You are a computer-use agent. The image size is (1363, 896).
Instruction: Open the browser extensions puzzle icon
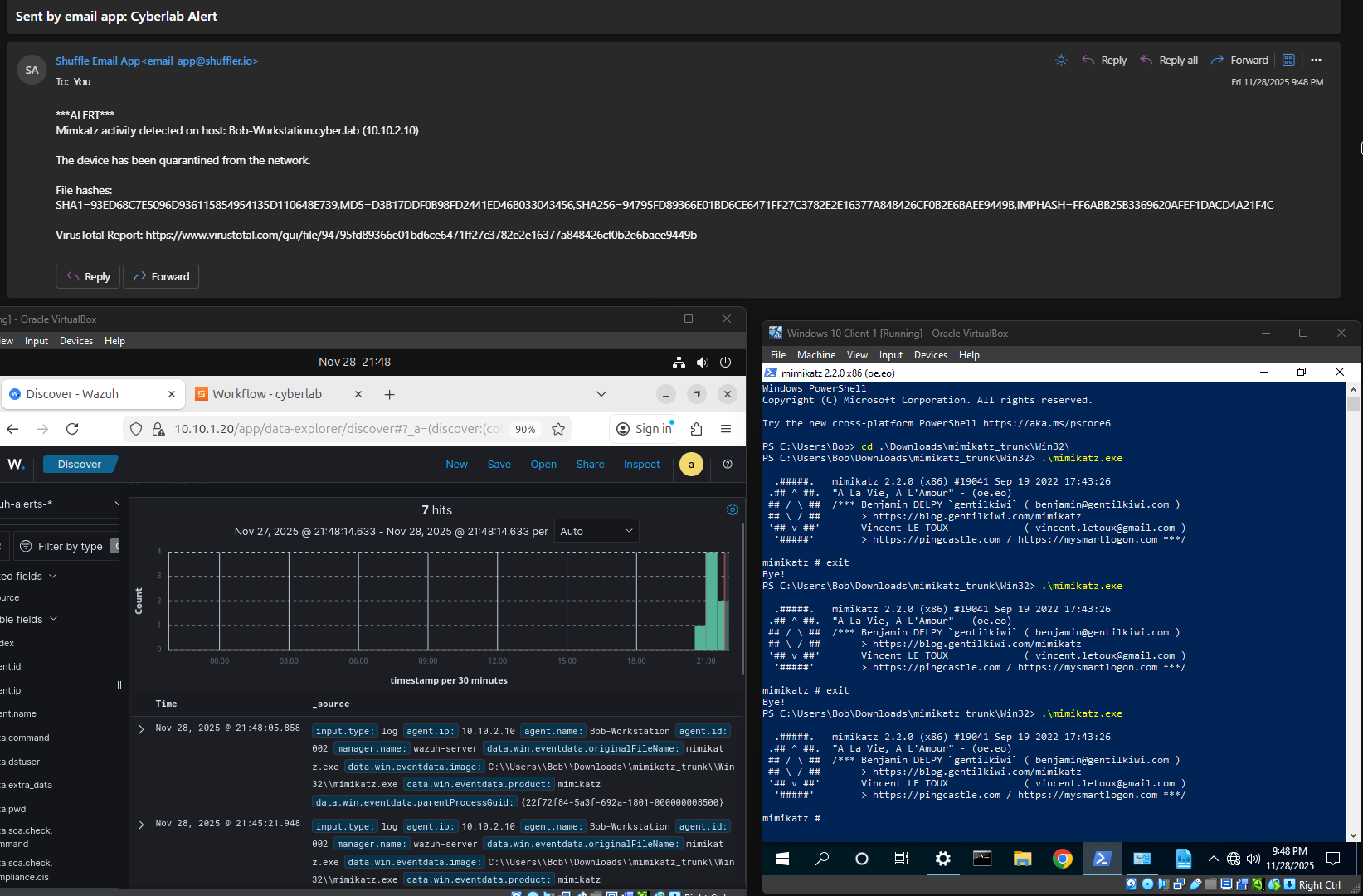pos(696,429)
